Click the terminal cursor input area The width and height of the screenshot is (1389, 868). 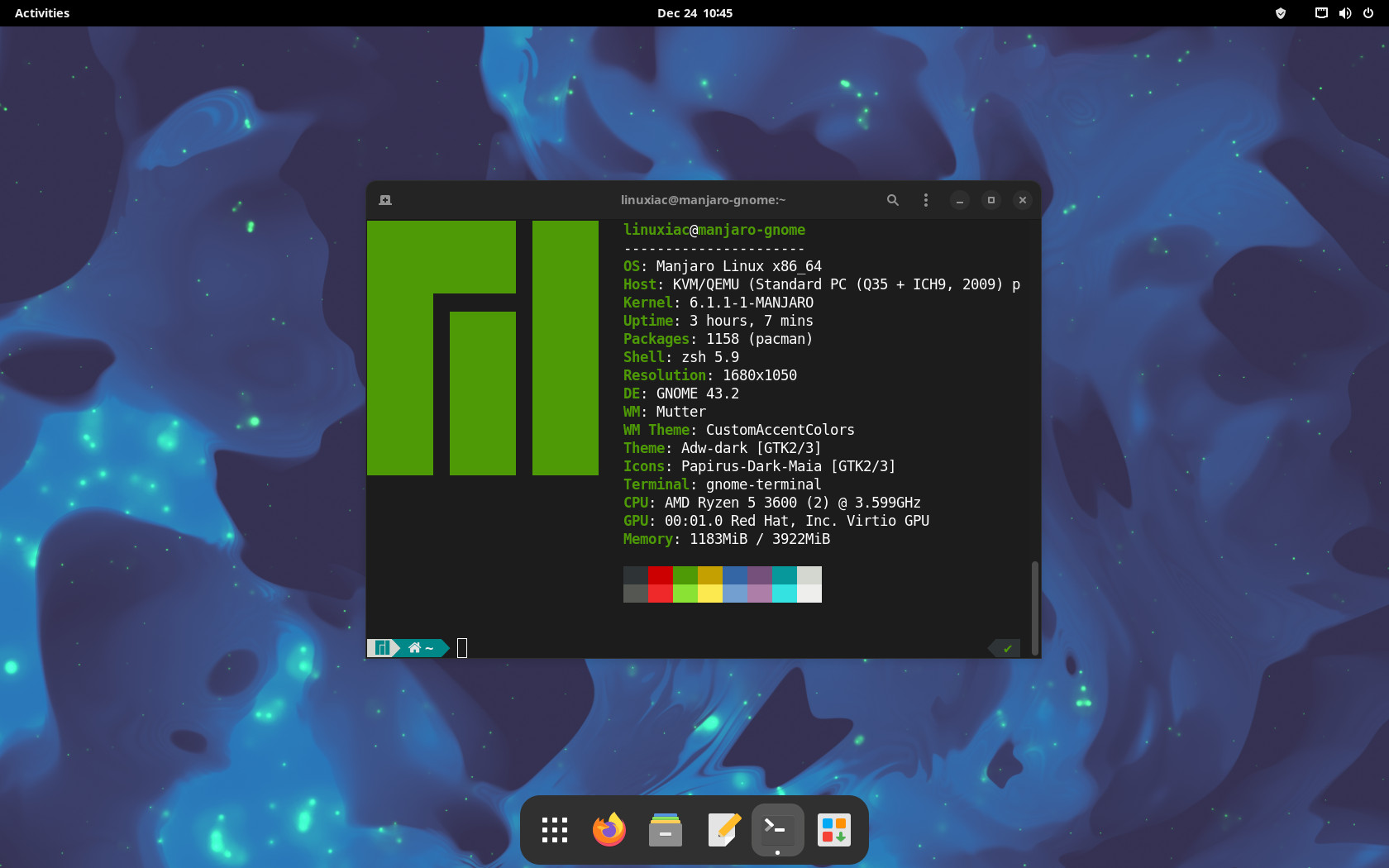462,648
